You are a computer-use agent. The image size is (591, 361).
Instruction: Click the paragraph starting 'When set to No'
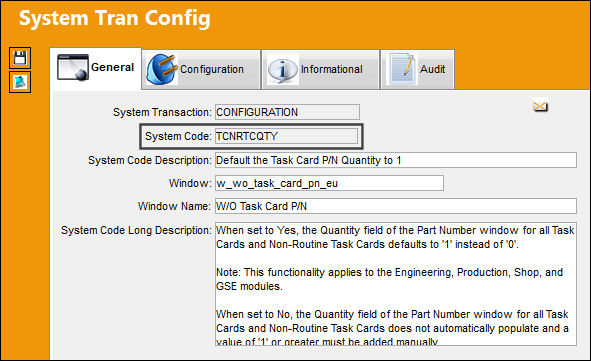(392, 328)
